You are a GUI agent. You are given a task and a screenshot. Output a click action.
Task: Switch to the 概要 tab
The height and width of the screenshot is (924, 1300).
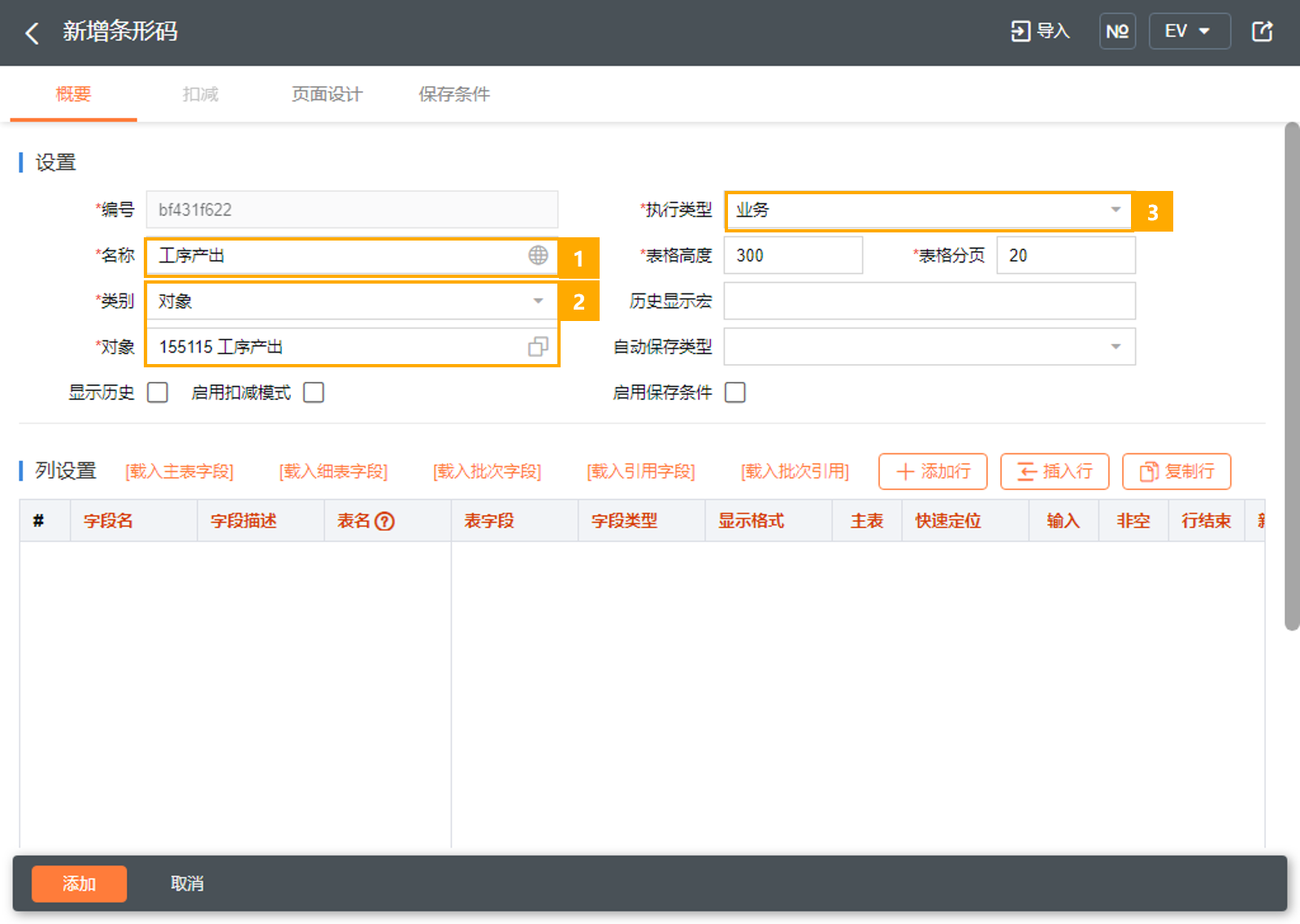[x=73, y=94]
